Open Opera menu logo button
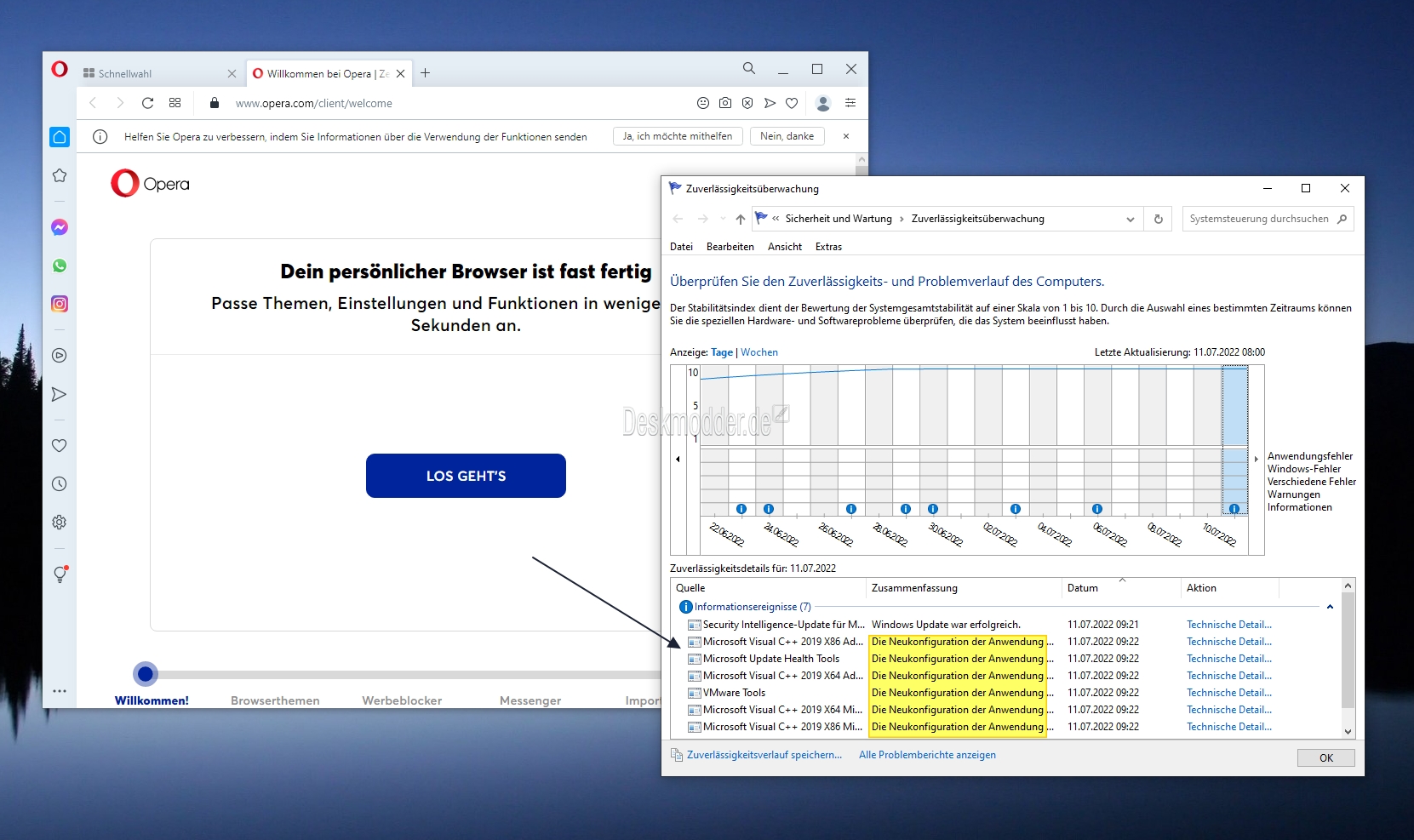The height and width of the screenshot is (840, 1414). point(60,69)
